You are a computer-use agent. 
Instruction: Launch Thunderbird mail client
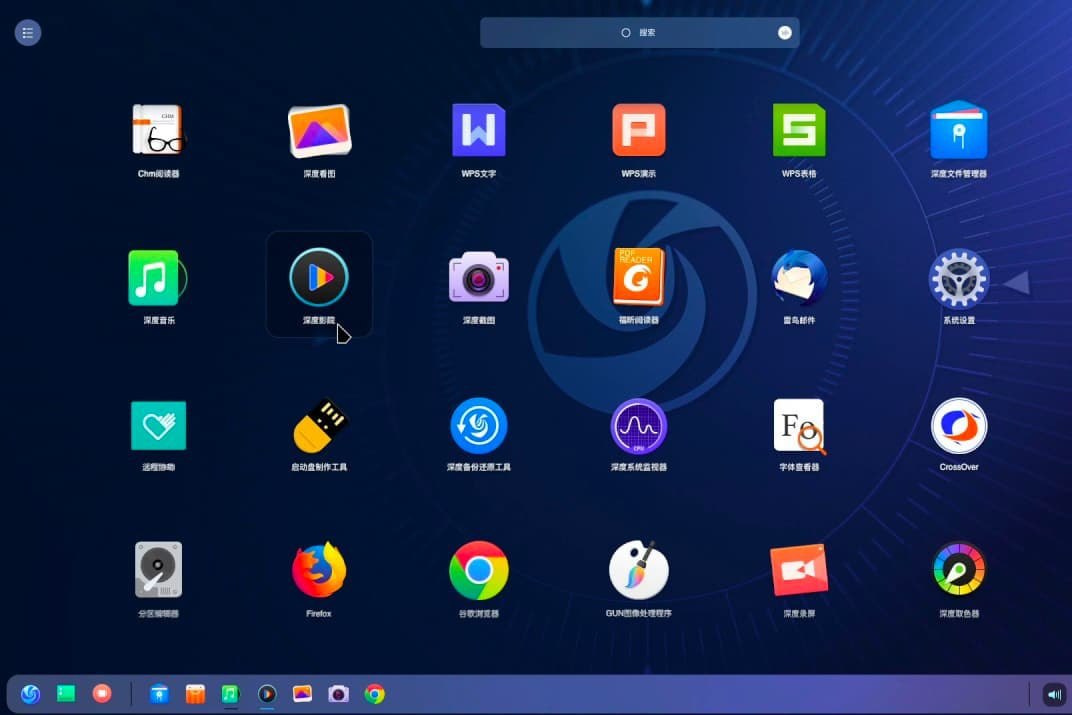(x=799, y=278)
